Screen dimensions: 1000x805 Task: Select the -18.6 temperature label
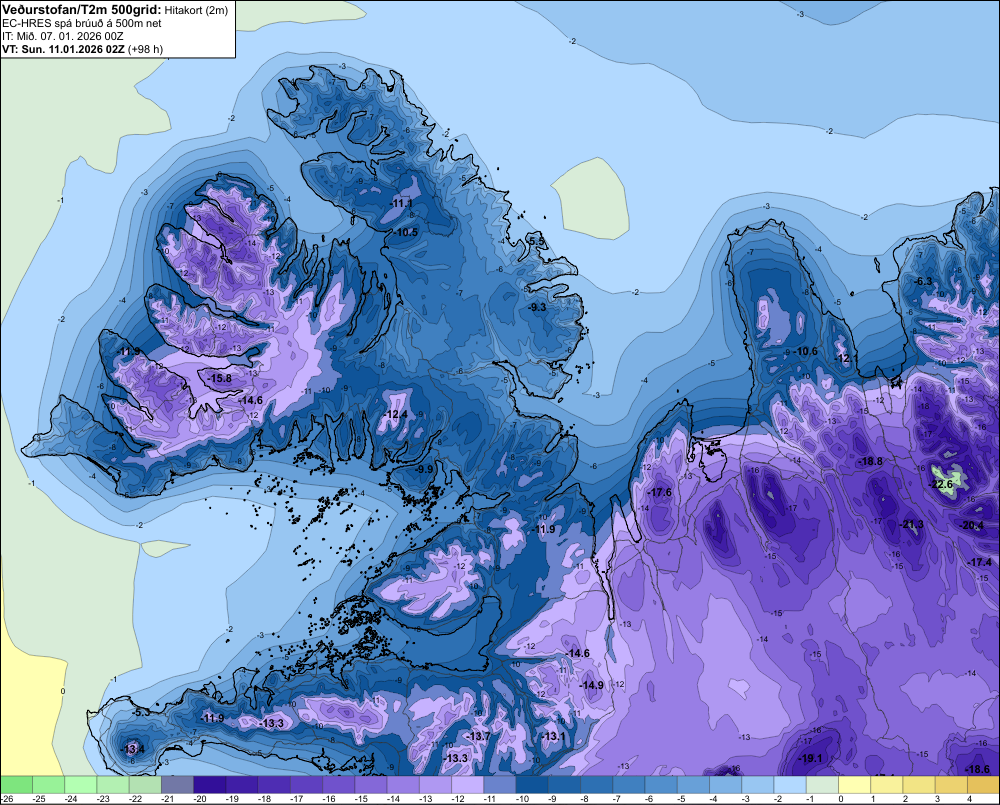point(977,769)
